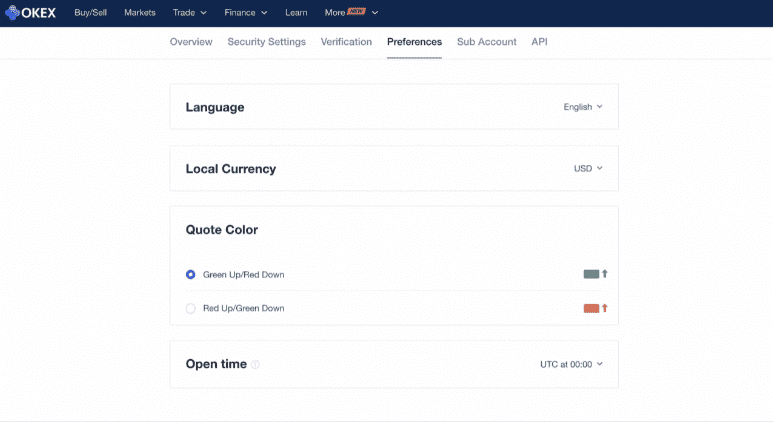Image resolution: width=773 pixels, height=425 pixels.
Task: Click the green up arrow icon
Action: pos(605,274)
